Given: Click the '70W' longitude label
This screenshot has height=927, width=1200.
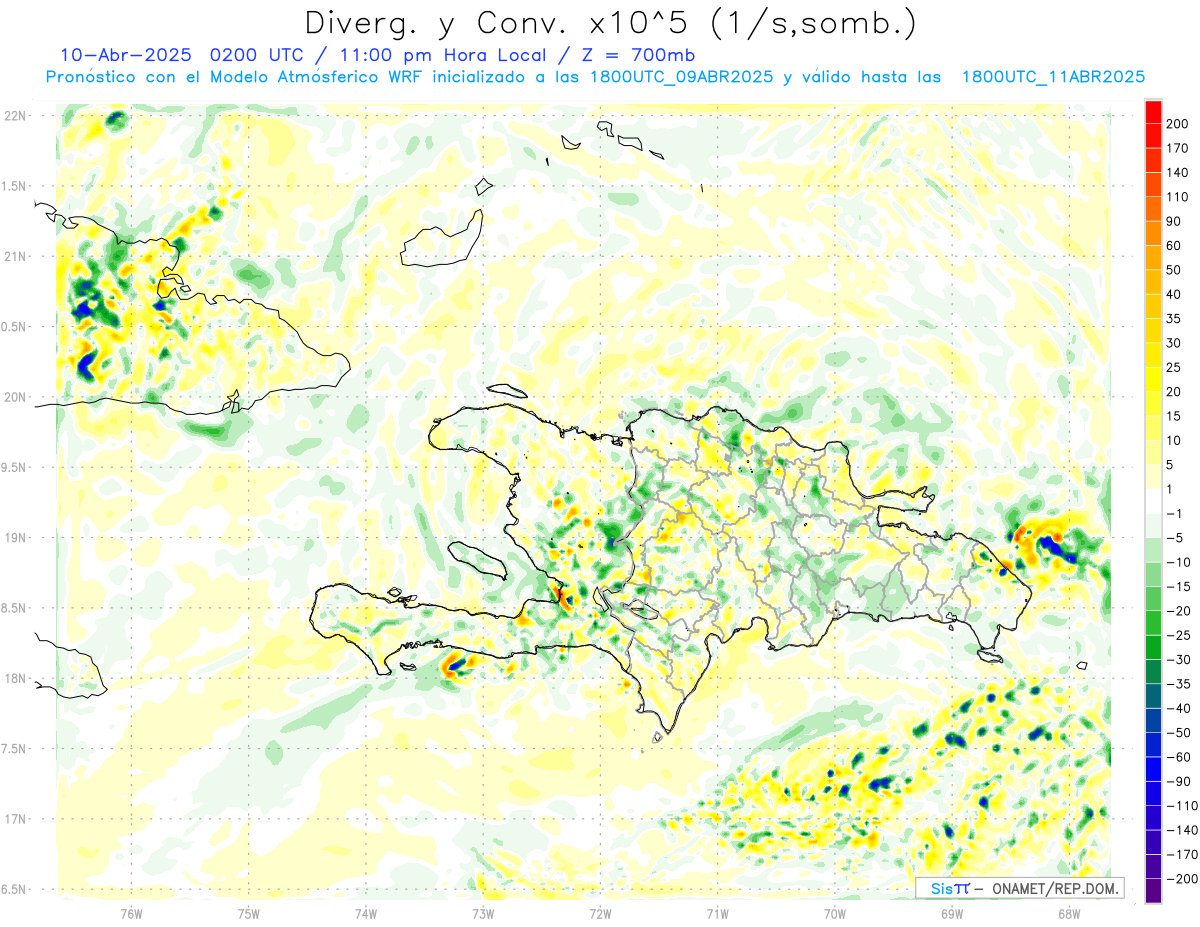Looking at the screenshot, I should [x=835, y=912].
